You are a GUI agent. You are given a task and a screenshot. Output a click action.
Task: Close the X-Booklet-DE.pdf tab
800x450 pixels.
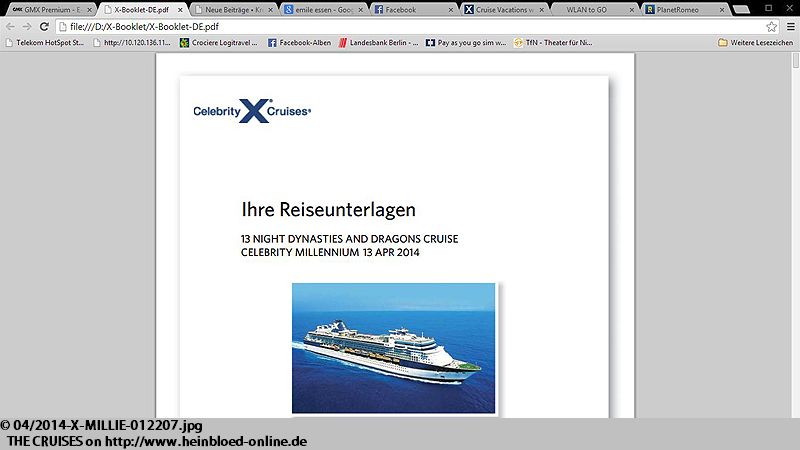click(180, 10)
